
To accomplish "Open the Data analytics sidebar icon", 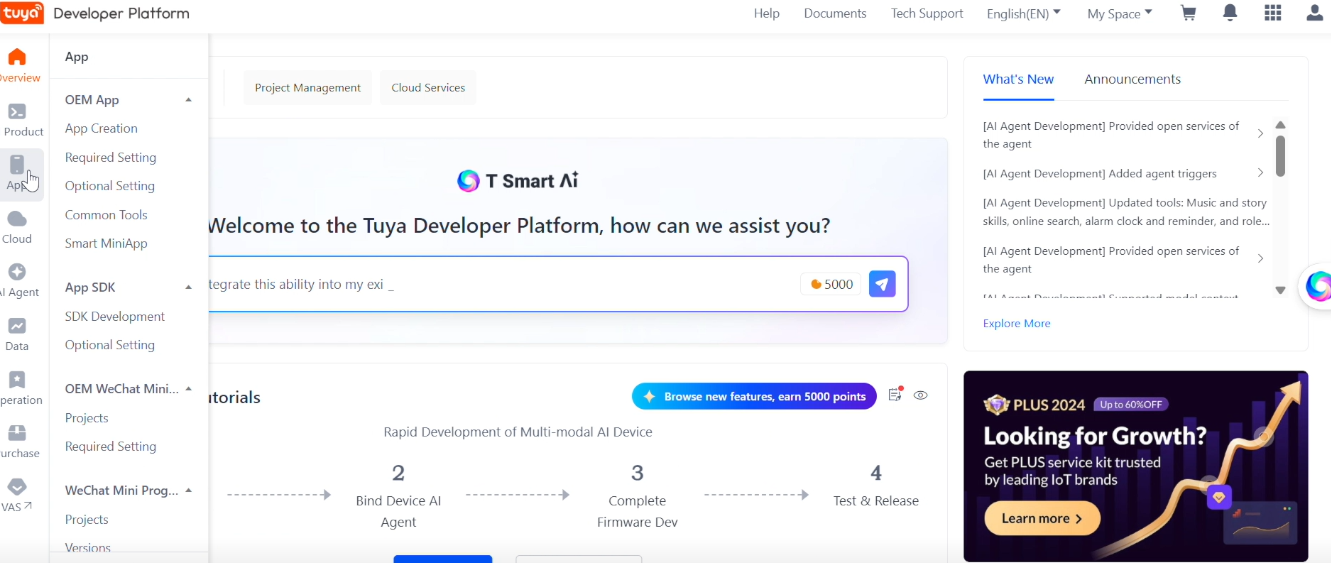I will point(17,334).
